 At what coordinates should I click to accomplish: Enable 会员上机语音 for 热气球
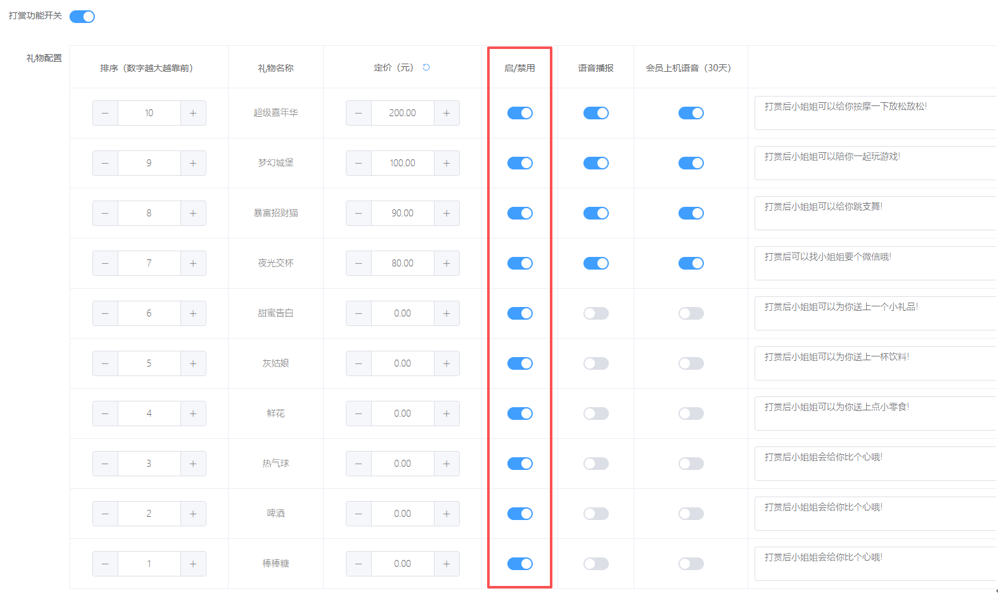pyautogui.click(x=691, y=464)
